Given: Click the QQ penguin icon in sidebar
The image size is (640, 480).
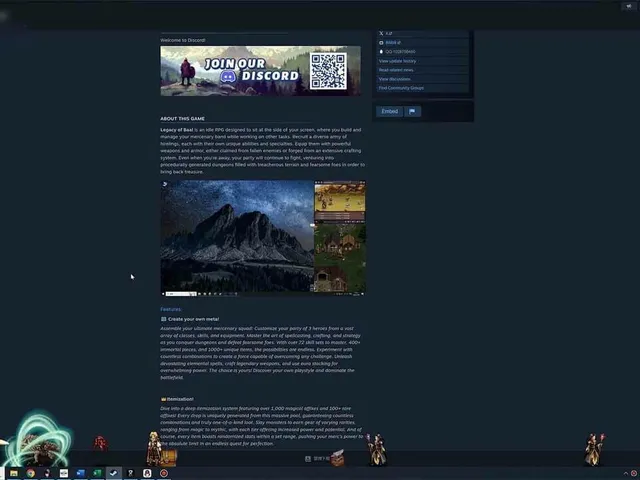Looking at the screenshot, I should (x=381, y=52).
